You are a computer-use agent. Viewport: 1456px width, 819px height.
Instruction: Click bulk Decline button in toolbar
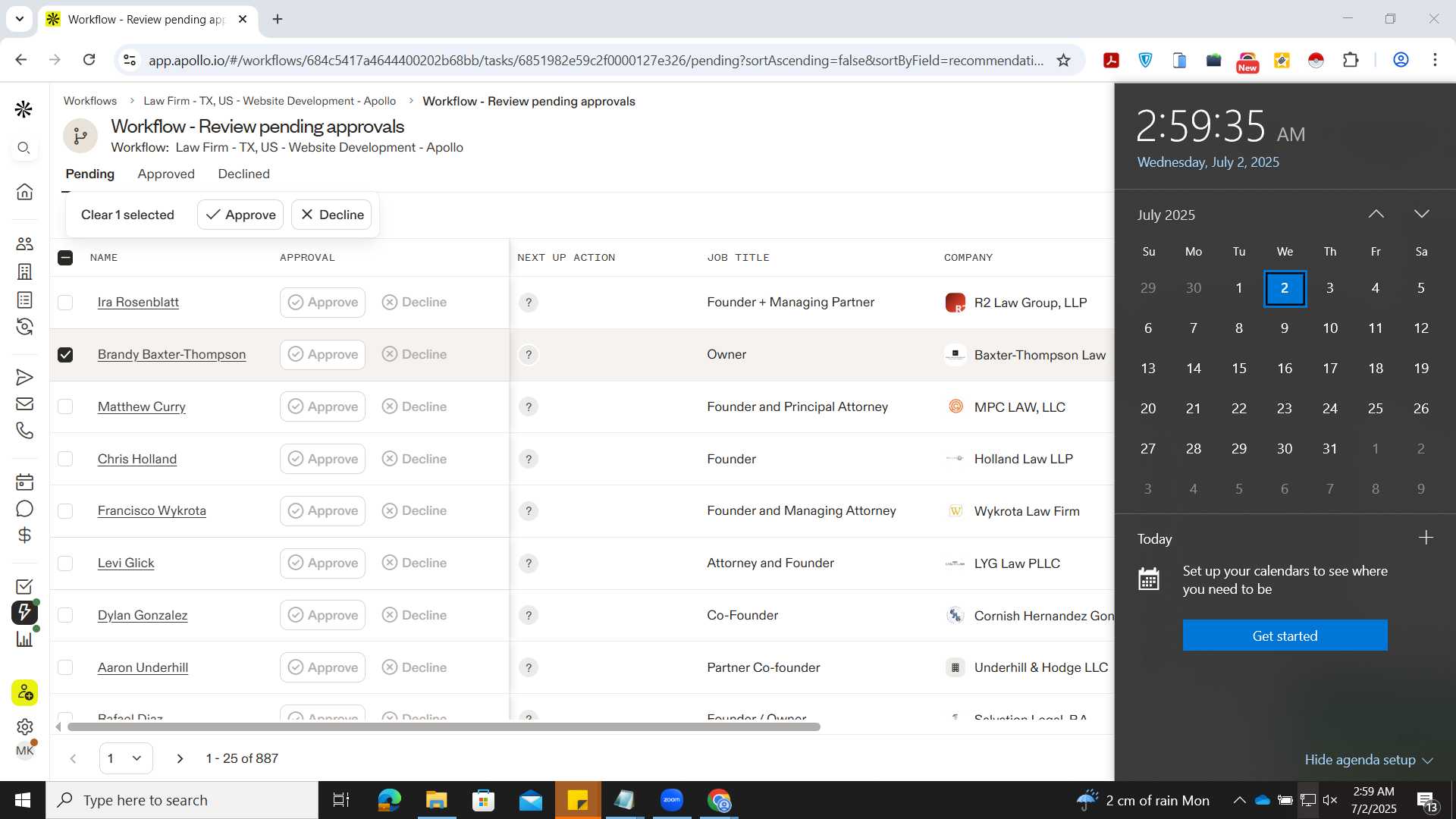(x=331, y=215)
